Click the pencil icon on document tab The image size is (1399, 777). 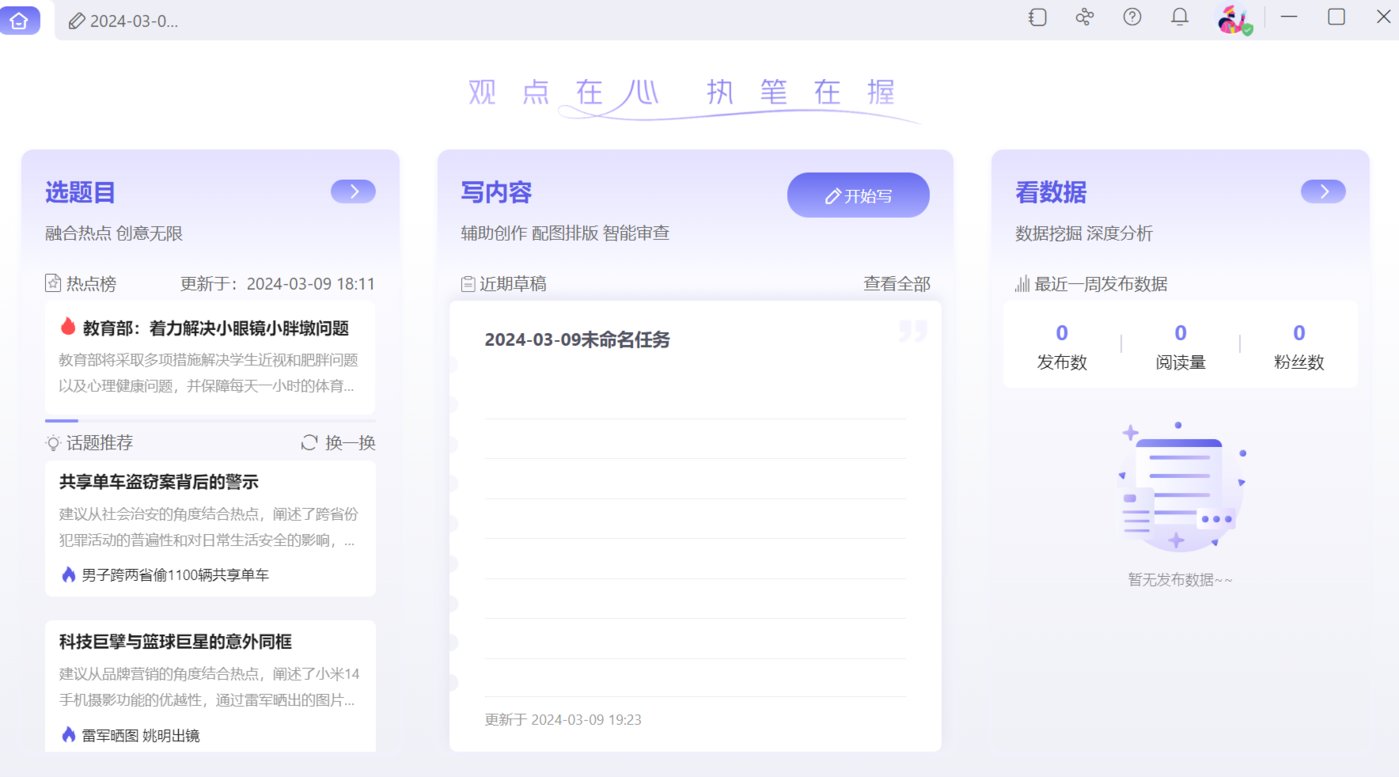pyautogui.click(x=77, y=21)
